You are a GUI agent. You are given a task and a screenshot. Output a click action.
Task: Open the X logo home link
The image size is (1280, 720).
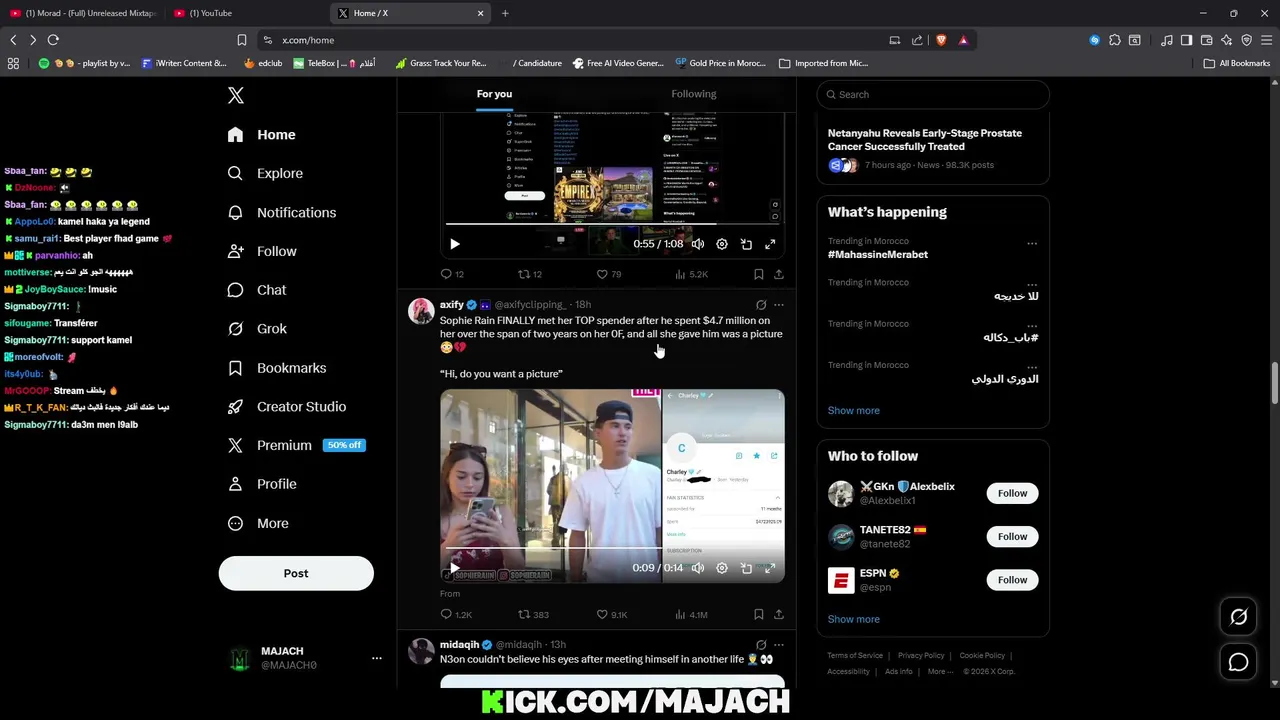pyautogui.click(x=236, y=95)
